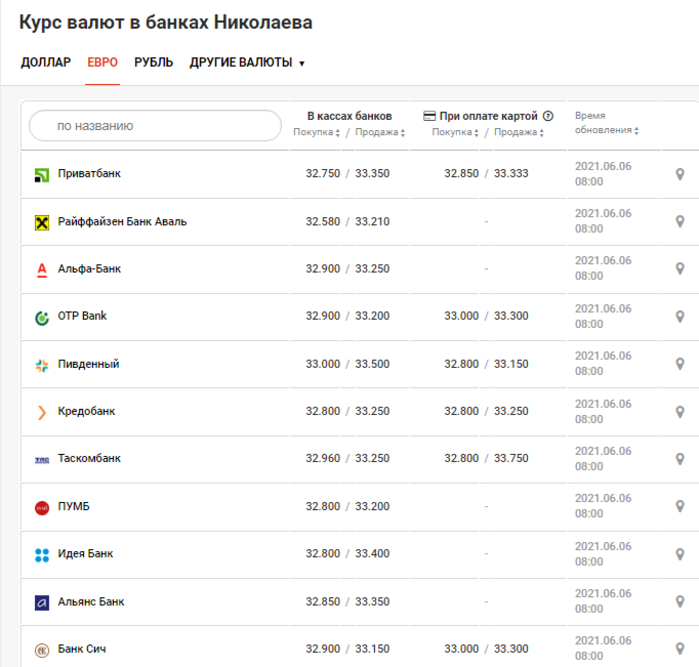Switch to the РУБЛЬ tab
Image resolution: width=699 pixels, height=667 pixels.
(153, 62)
